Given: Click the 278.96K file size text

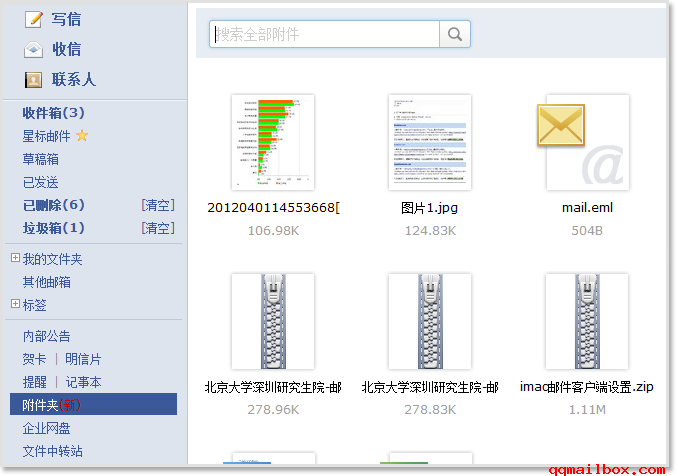Looking at the screenshot, I should 273,409.
